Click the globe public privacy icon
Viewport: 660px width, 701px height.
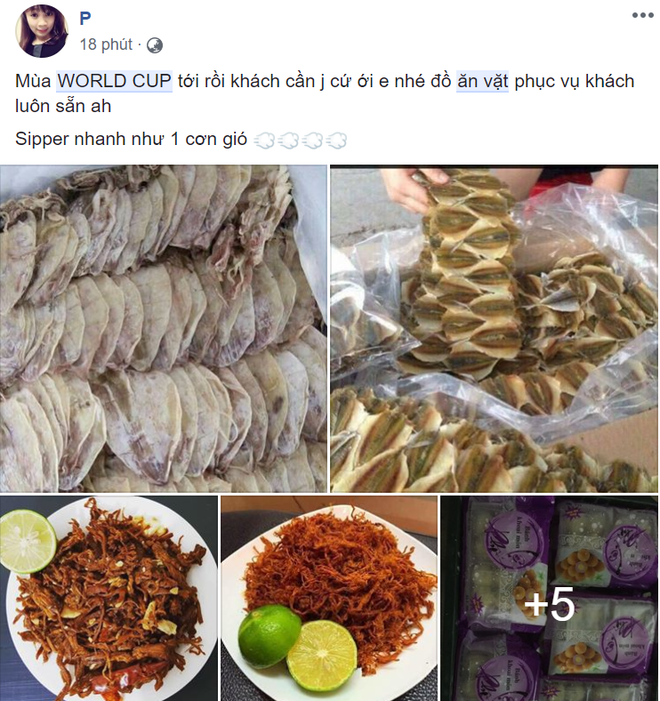tap(155, 45)
